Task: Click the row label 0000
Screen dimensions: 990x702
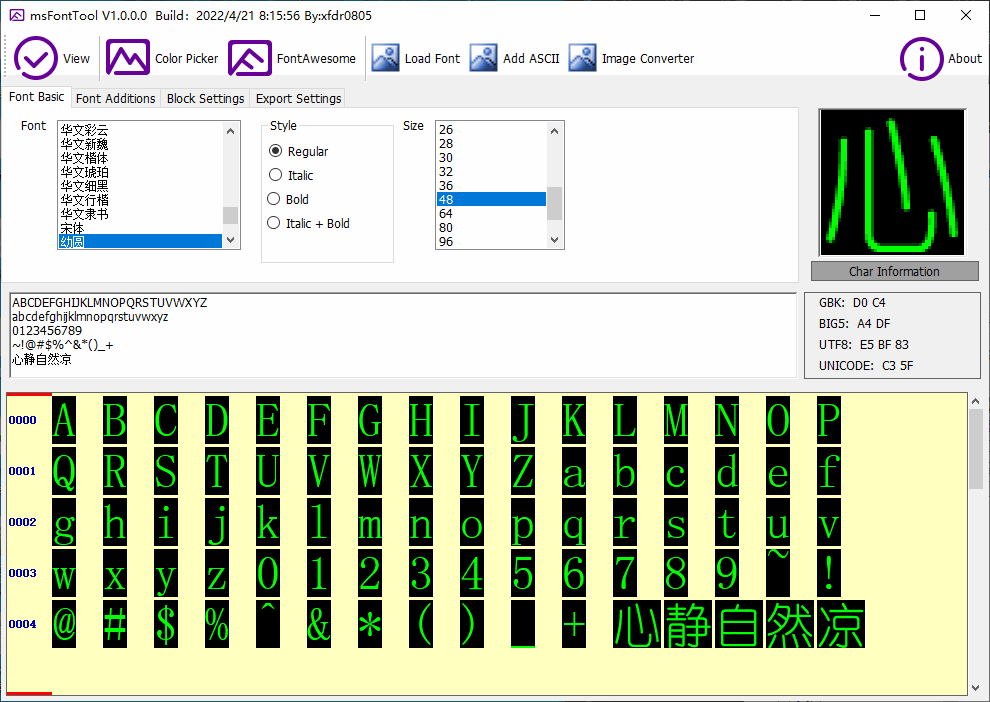Action: [x=23, y=420]
